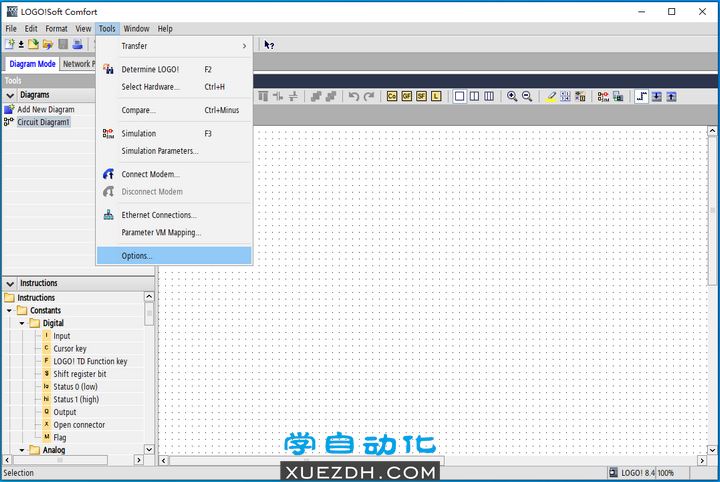Open the View menu
The image size is (720, 482).
click(83, 28)
